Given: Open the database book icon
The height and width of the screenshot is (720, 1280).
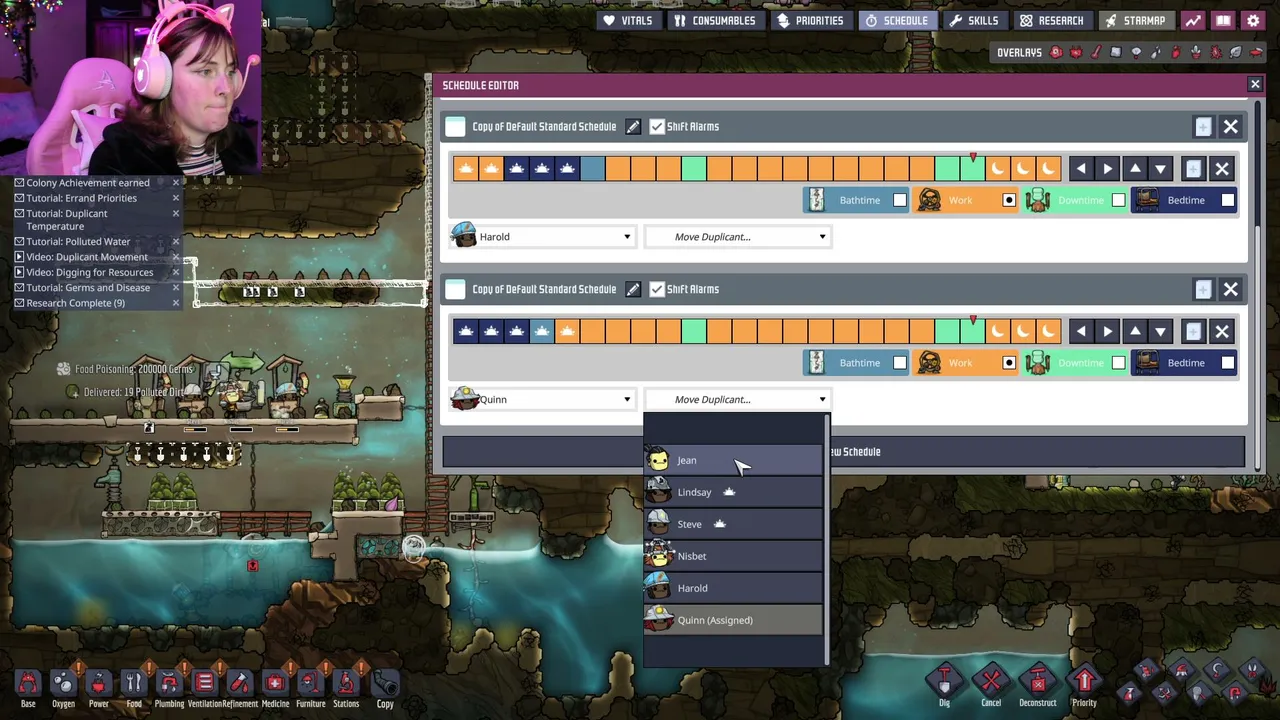Looking at the screenshot, I should click(x=1223, y=20).
